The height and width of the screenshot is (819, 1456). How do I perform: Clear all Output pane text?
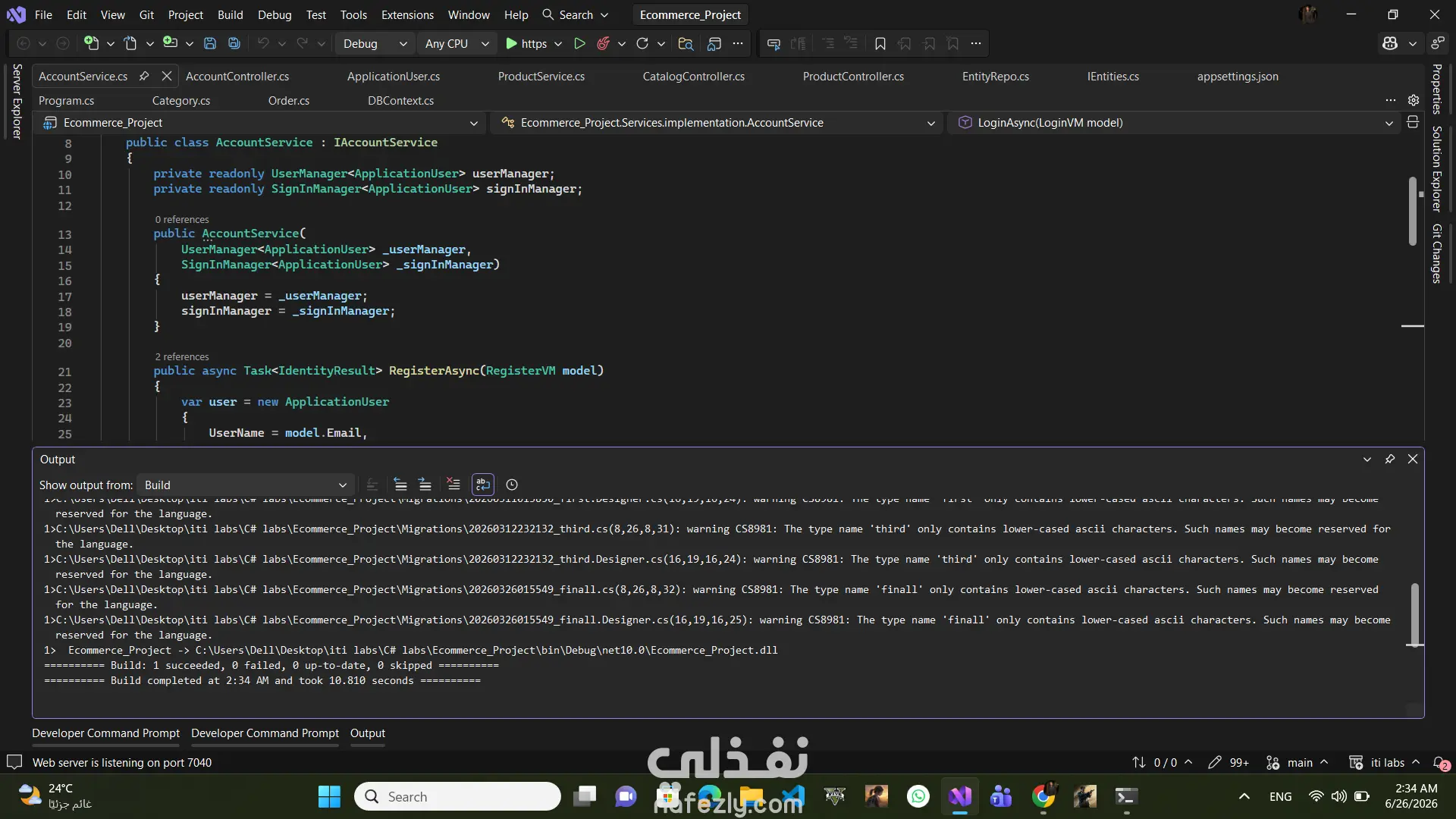(453, 485)
